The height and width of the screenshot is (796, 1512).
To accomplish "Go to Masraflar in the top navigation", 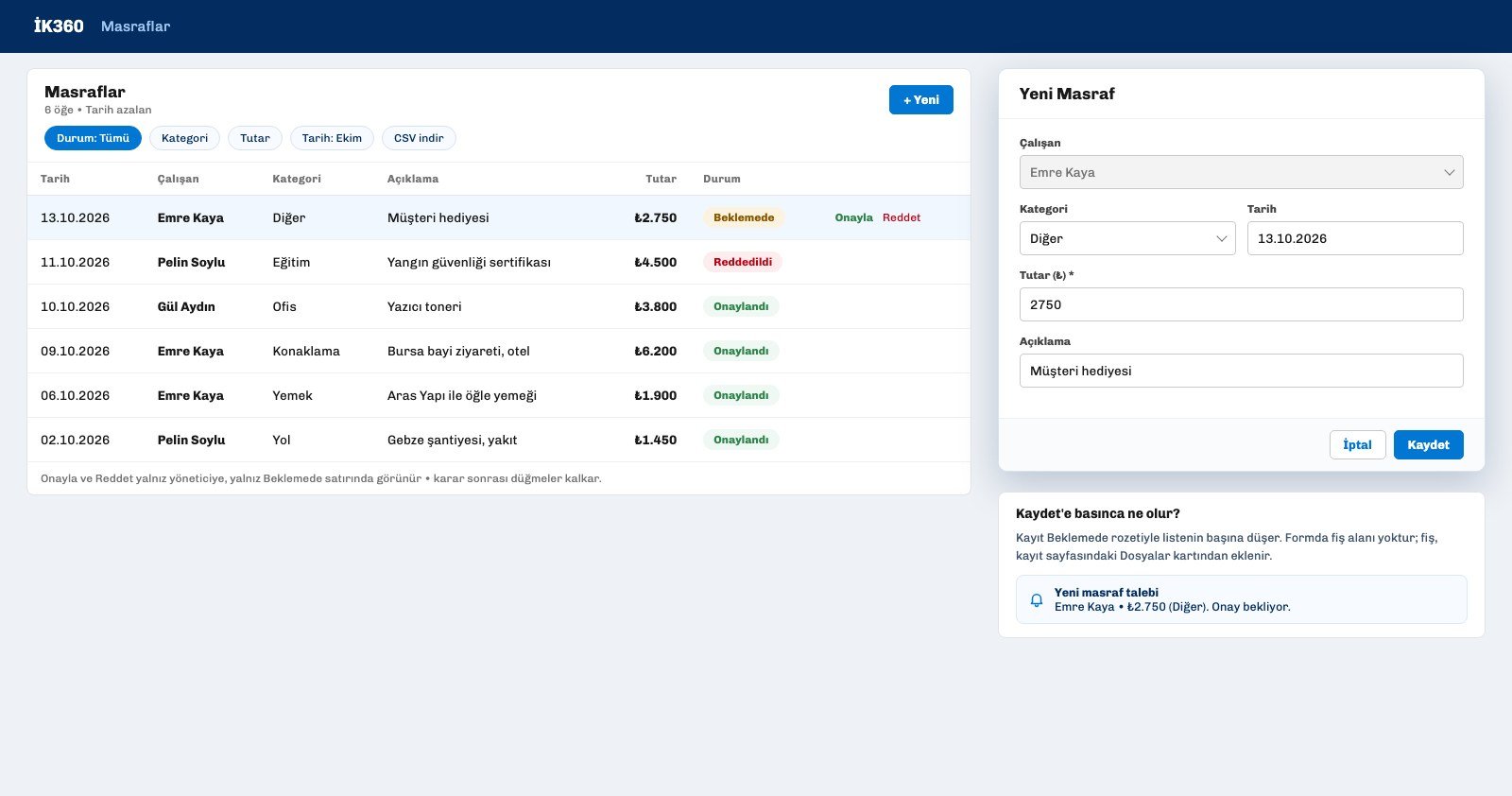I will [x=135, y=26].
